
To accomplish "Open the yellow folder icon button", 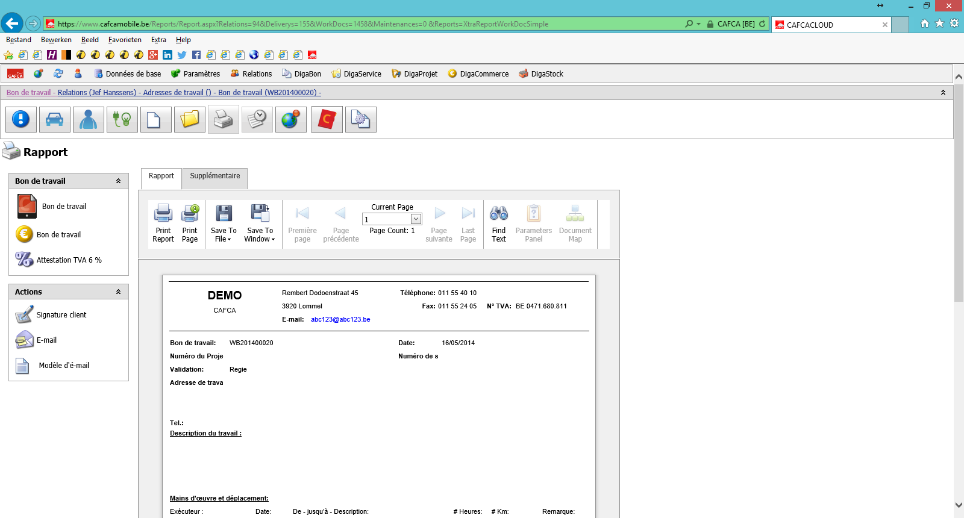I will [189, 119].
